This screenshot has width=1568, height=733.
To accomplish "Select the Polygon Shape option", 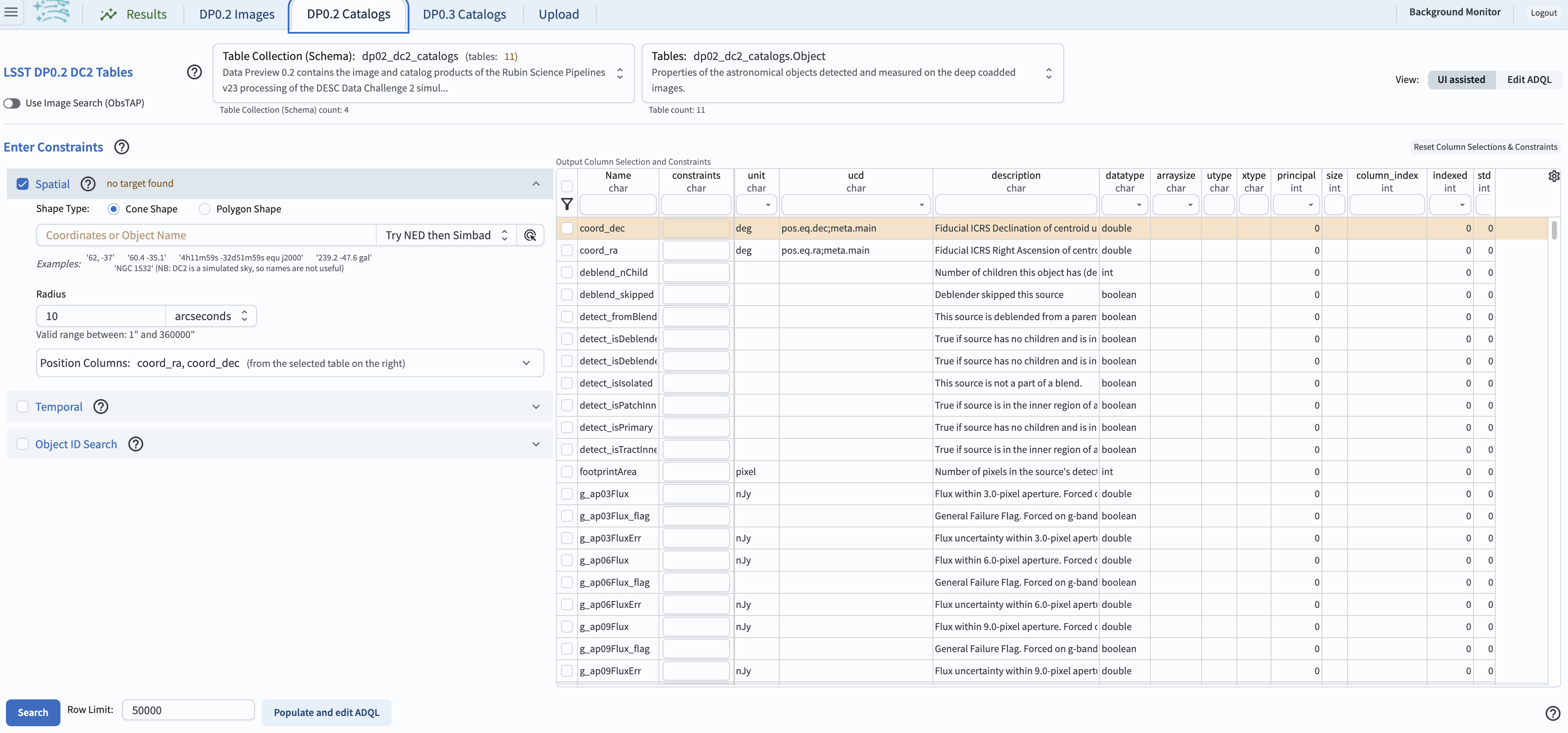I will pos(205,209).
